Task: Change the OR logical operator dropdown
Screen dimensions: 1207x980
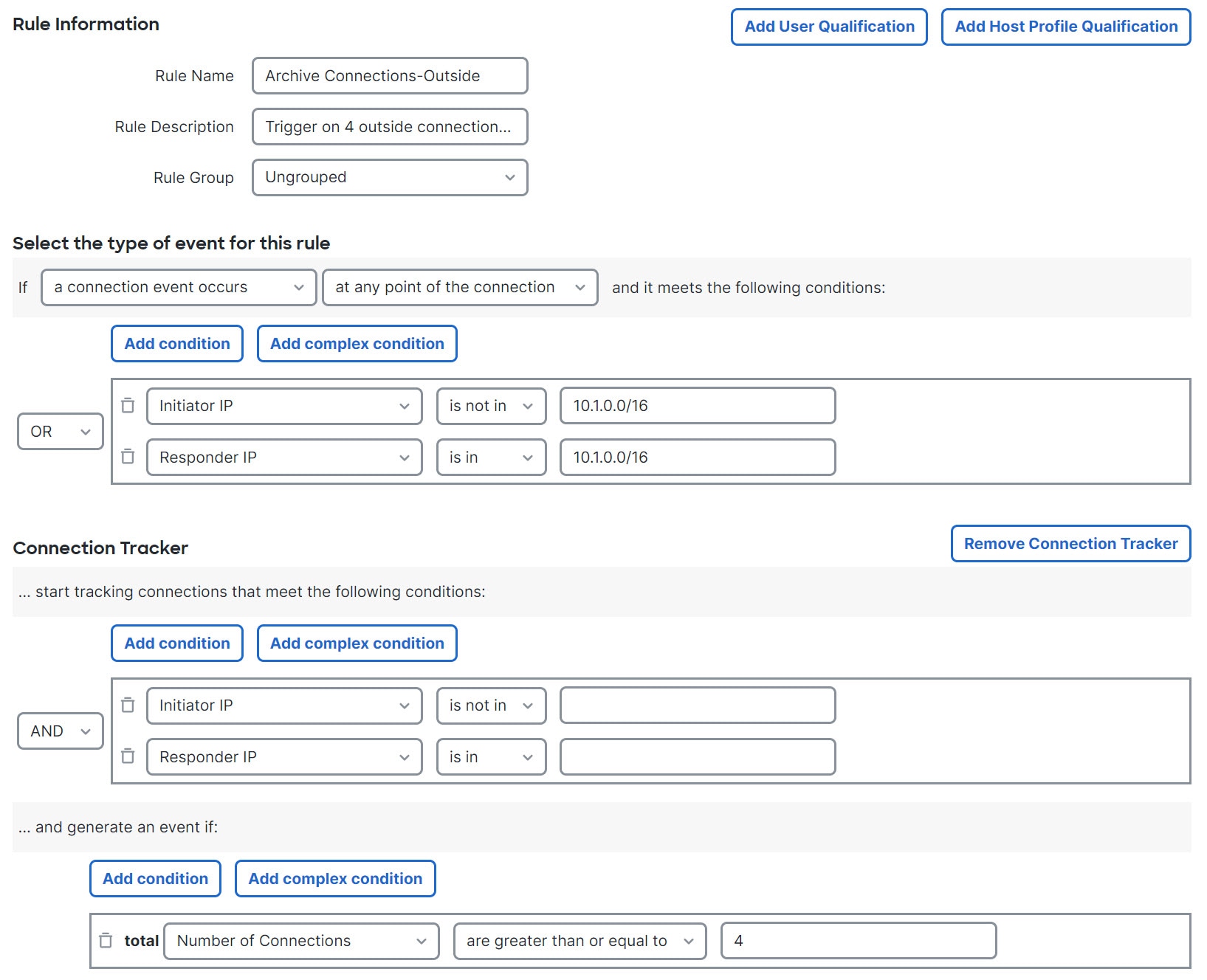Action: click(x=61, y=431)
